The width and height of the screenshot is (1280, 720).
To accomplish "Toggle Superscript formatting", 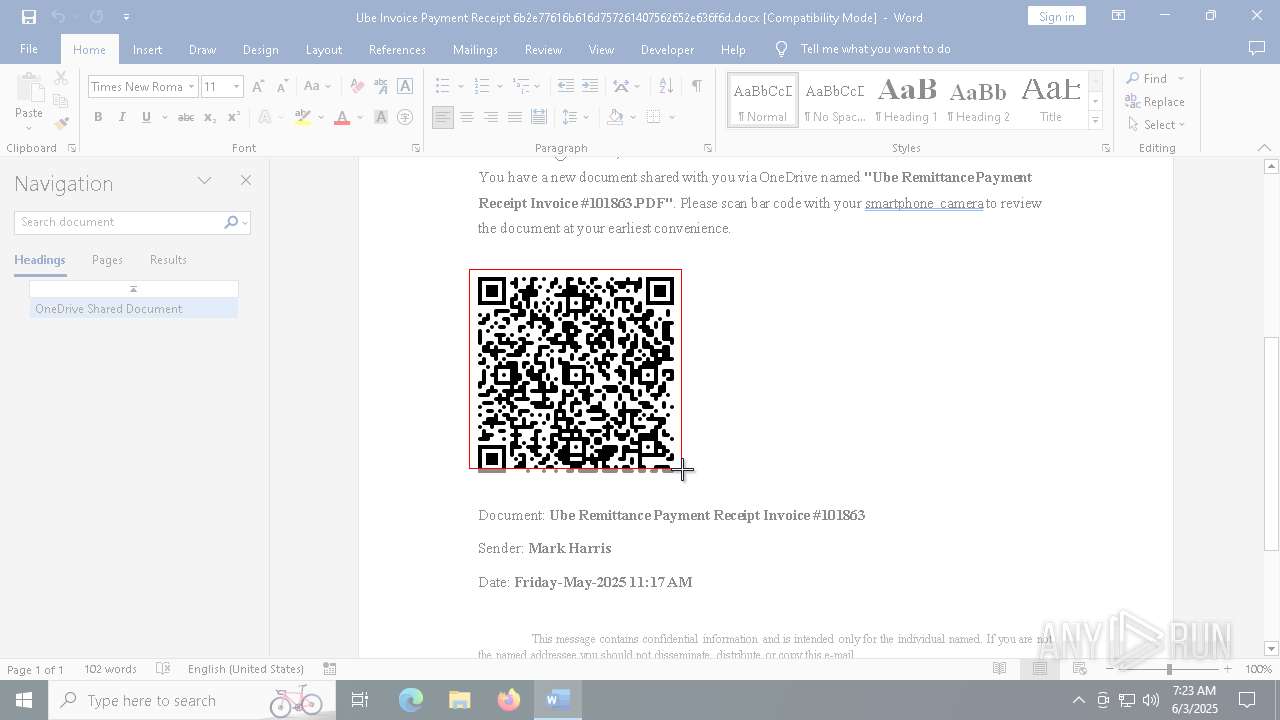I will click(234, 117).
